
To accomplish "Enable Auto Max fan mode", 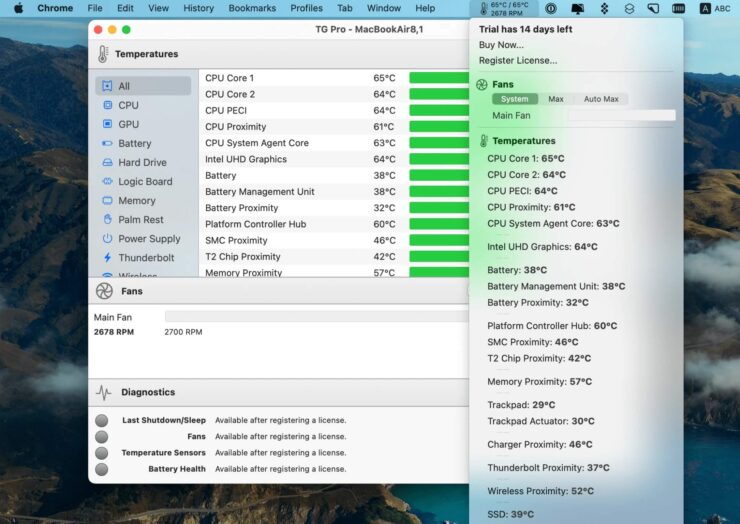I will pyautogui.click(x=601, y=99).
